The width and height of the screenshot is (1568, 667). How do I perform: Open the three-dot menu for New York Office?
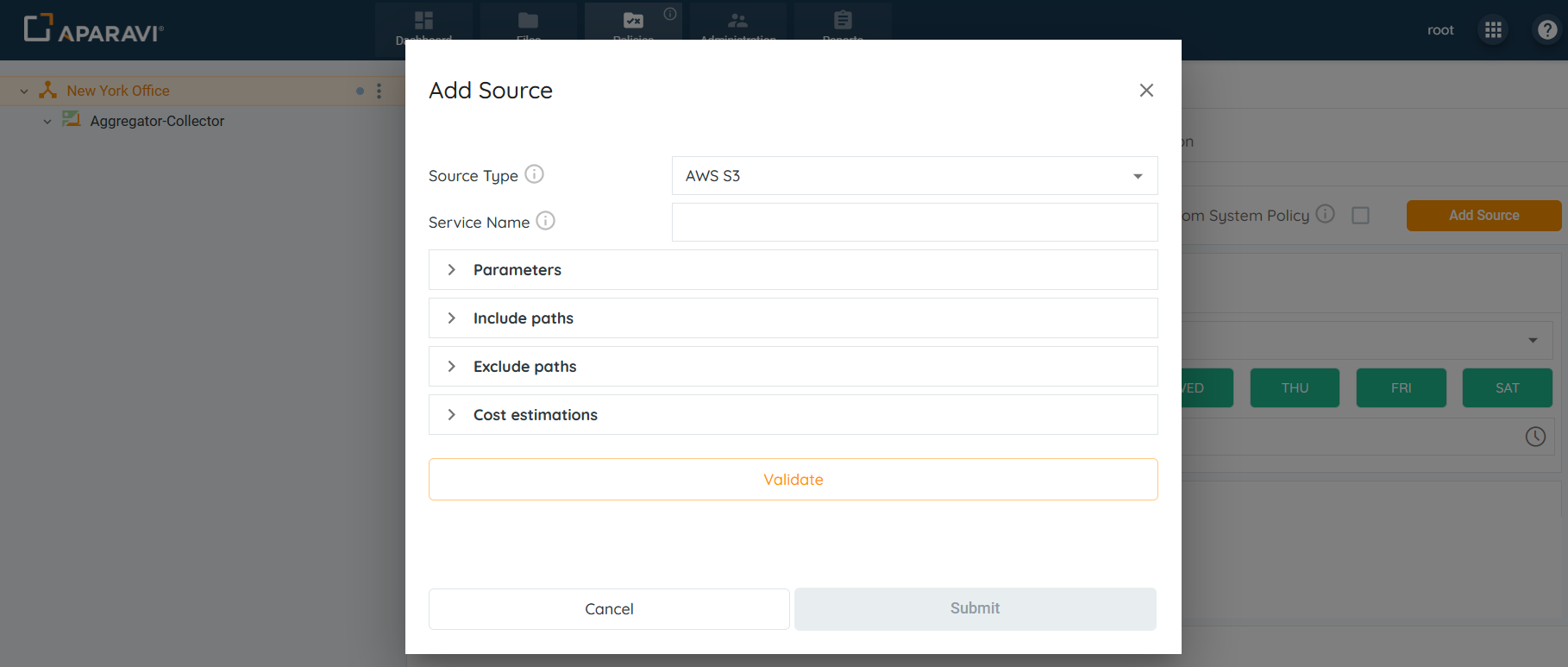tap(379, 91)
